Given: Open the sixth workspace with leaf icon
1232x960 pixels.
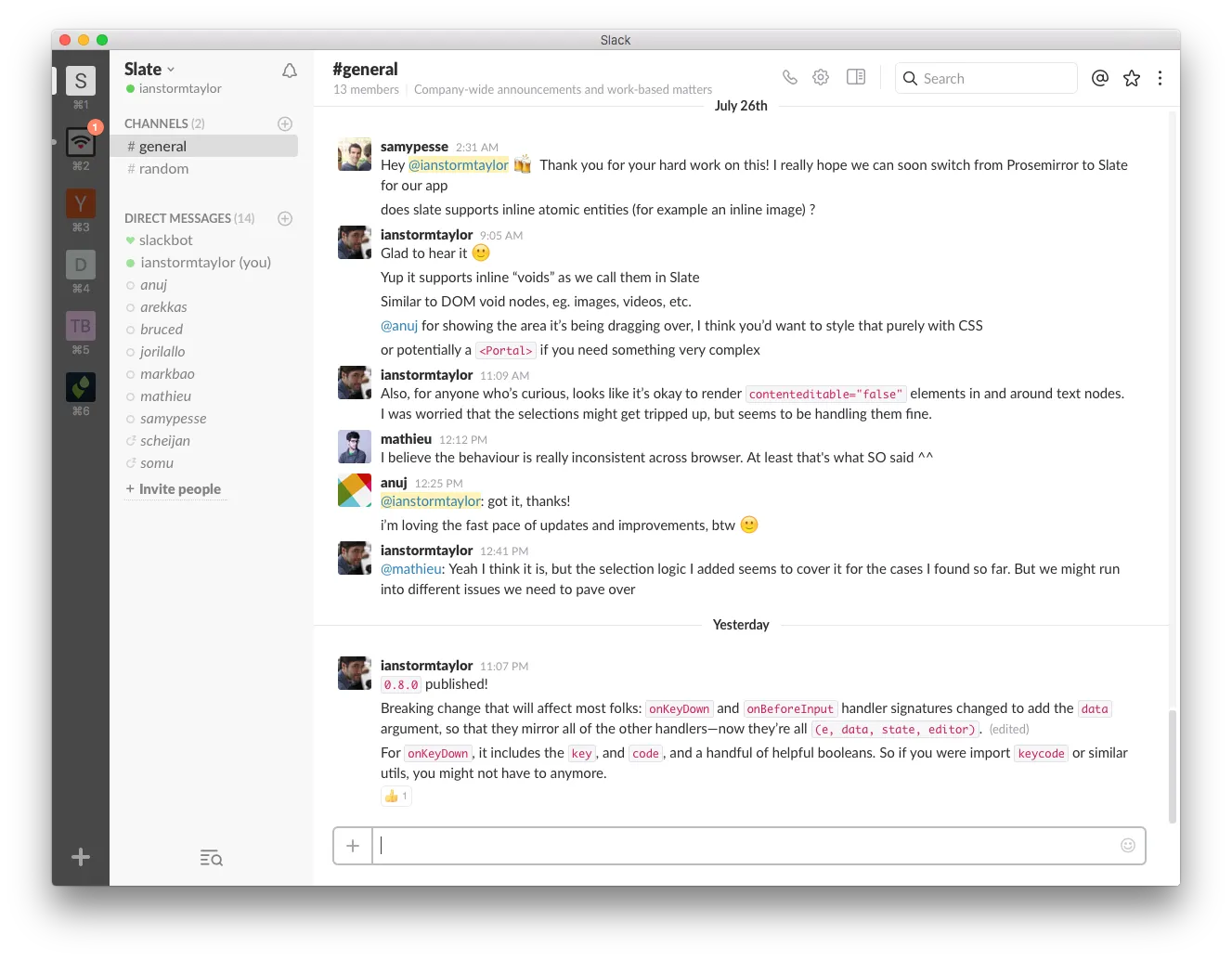Looking at the screenshot, I should [x=81, y=387].
